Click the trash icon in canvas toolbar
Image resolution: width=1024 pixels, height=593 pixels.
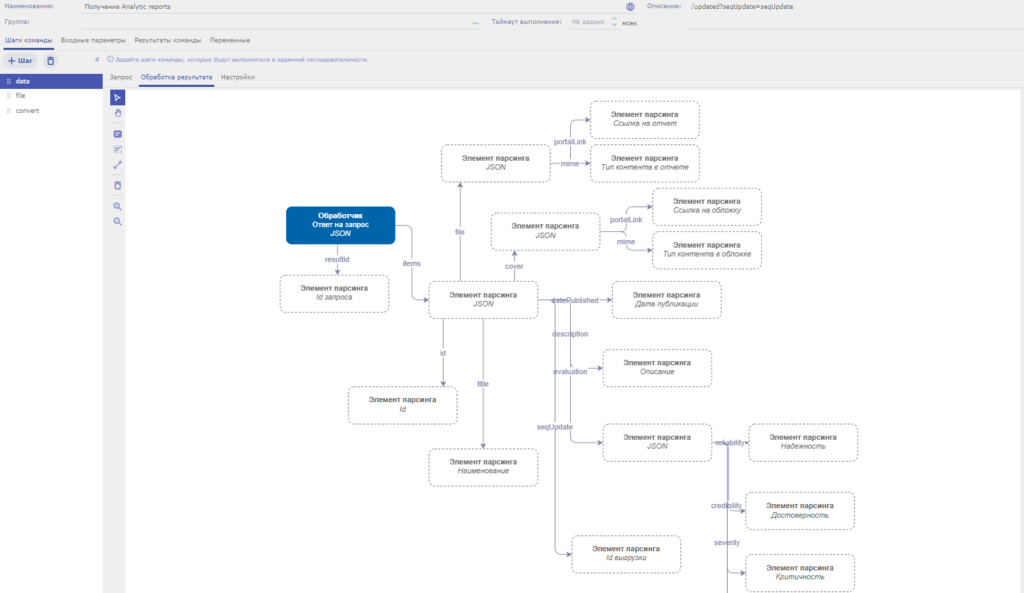tap(117, 185)
